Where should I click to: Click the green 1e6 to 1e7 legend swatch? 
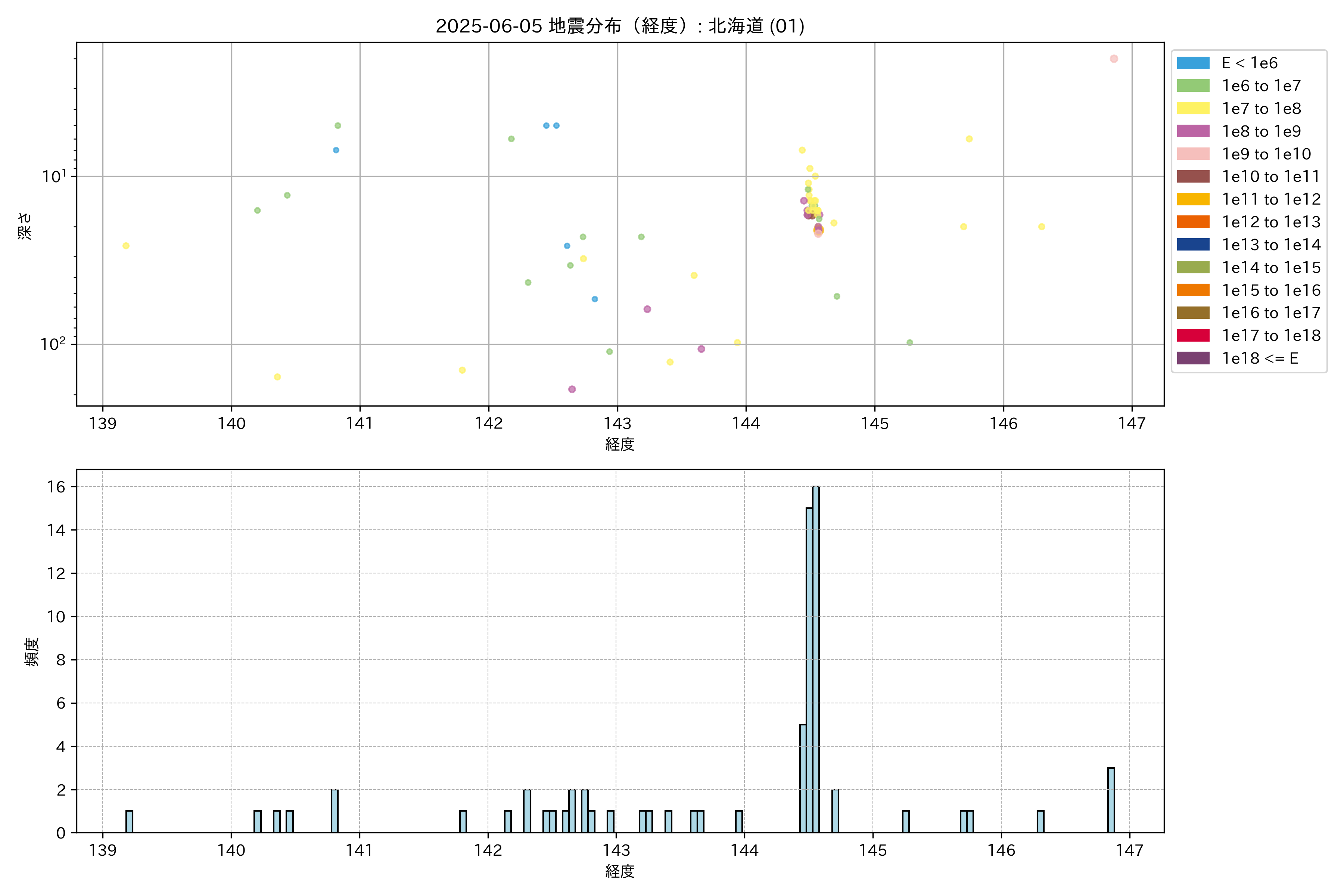pos(1192,86)
